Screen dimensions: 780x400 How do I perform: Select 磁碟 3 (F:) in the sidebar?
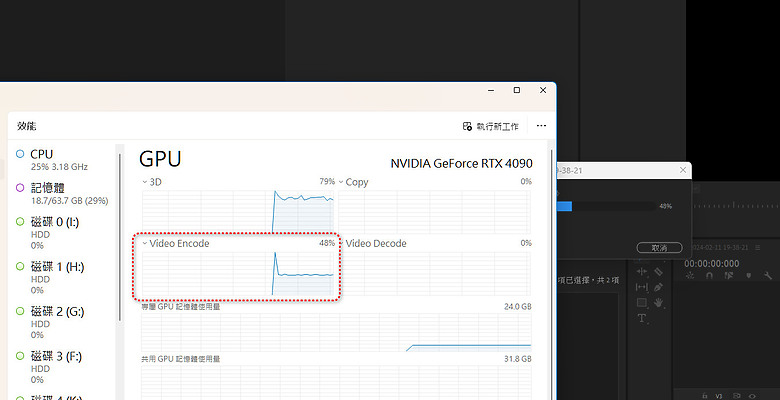64,367
